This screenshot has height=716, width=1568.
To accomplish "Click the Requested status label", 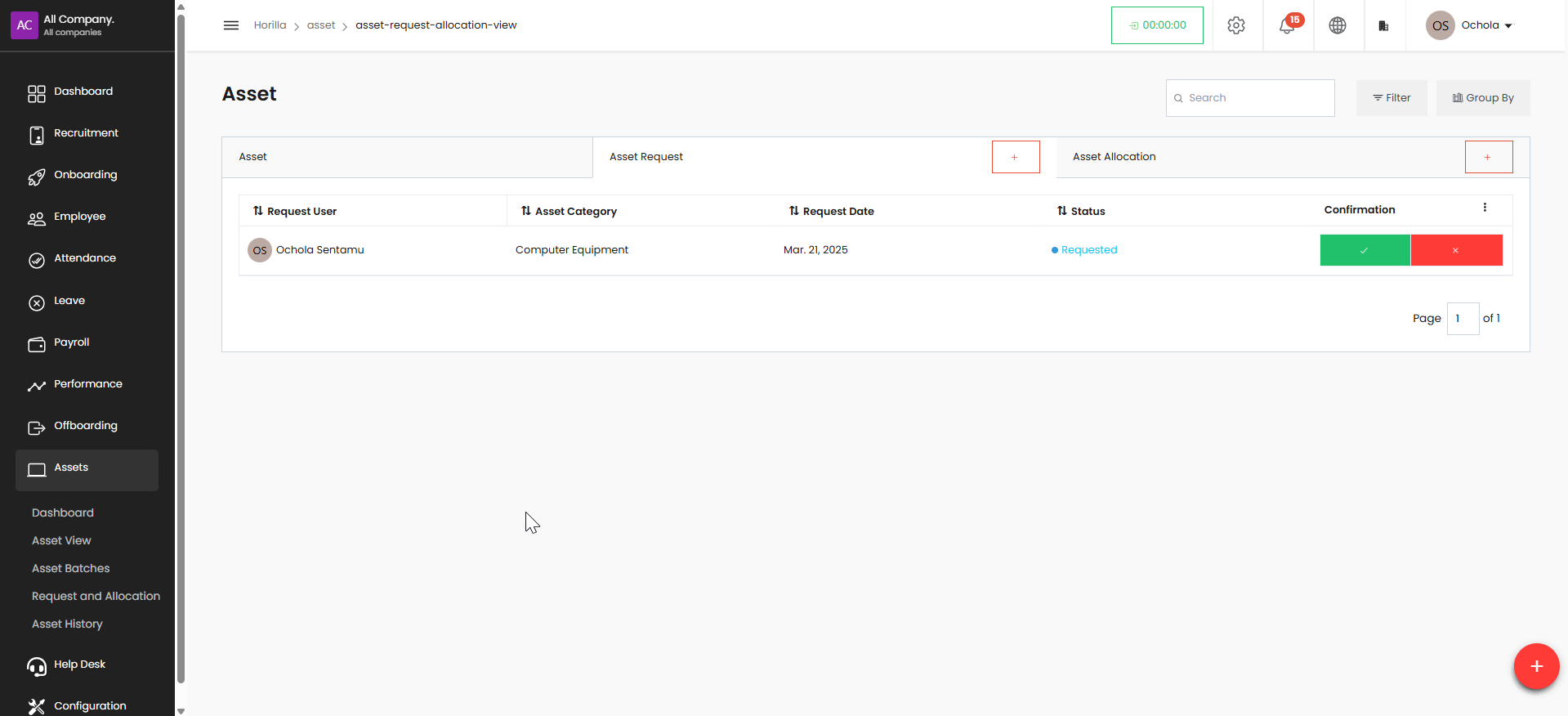I will (x=1088, y=250).
